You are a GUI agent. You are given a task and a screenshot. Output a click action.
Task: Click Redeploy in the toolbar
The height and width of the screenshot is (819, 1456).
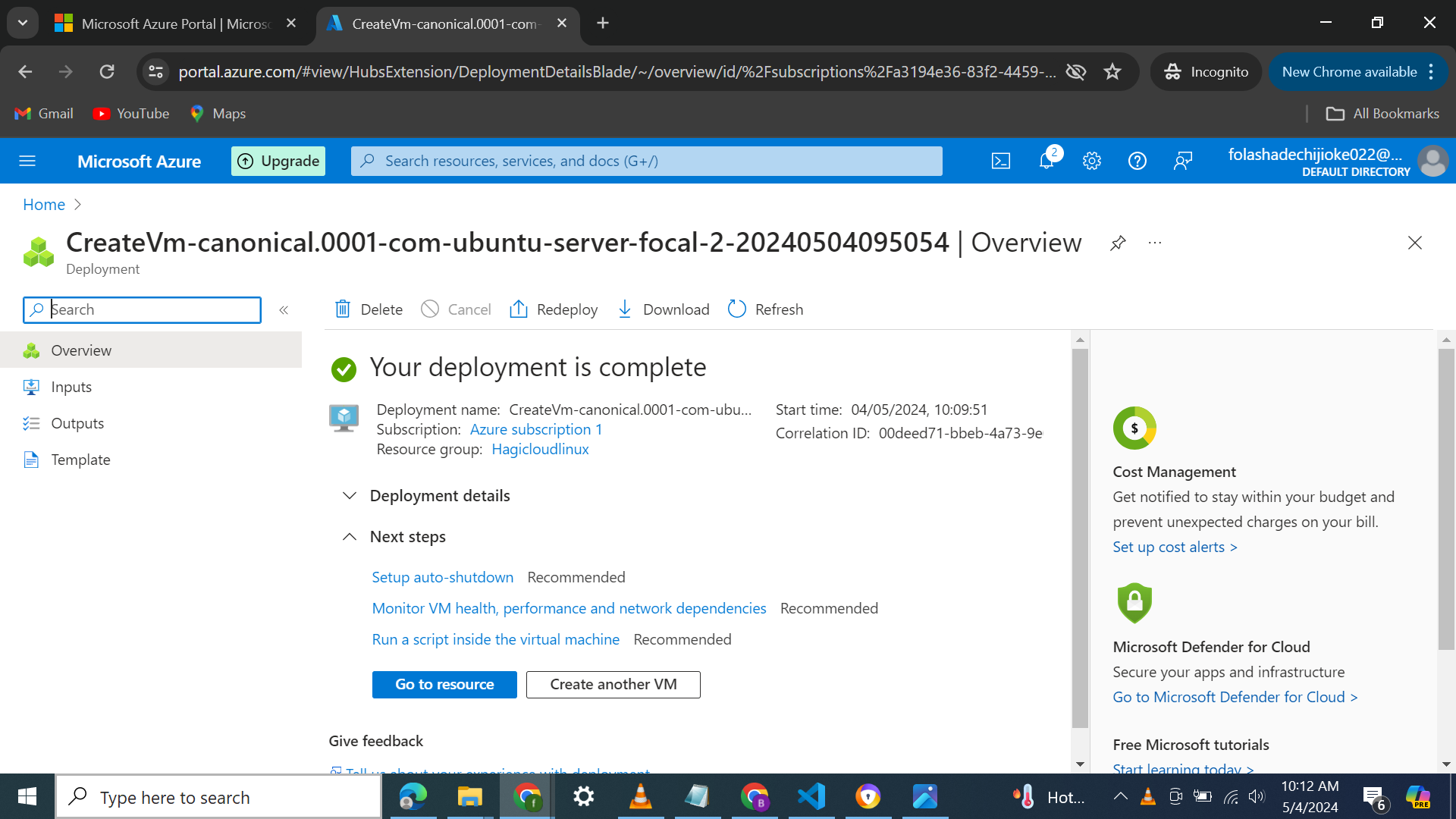554,309
